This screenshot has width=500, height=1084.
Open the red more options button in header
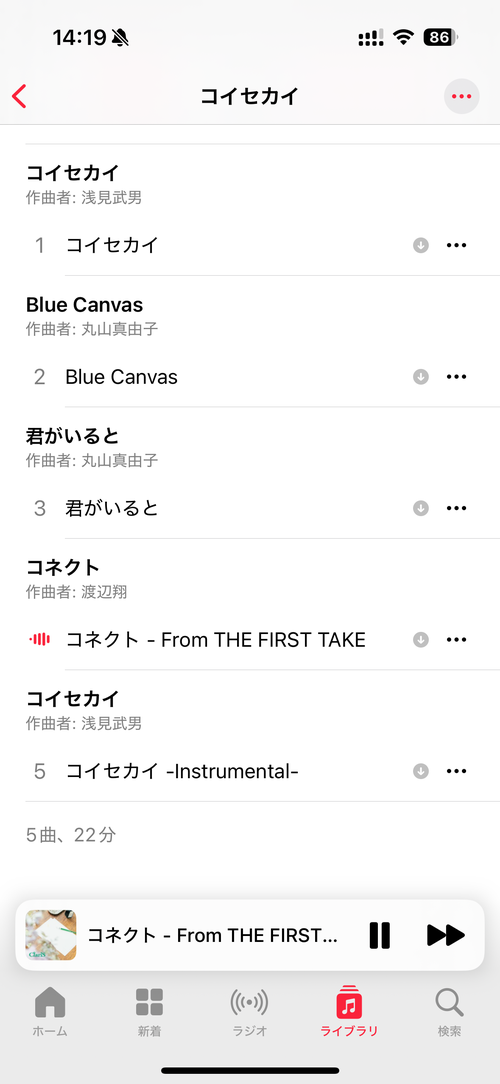click(x=461, y=97)
